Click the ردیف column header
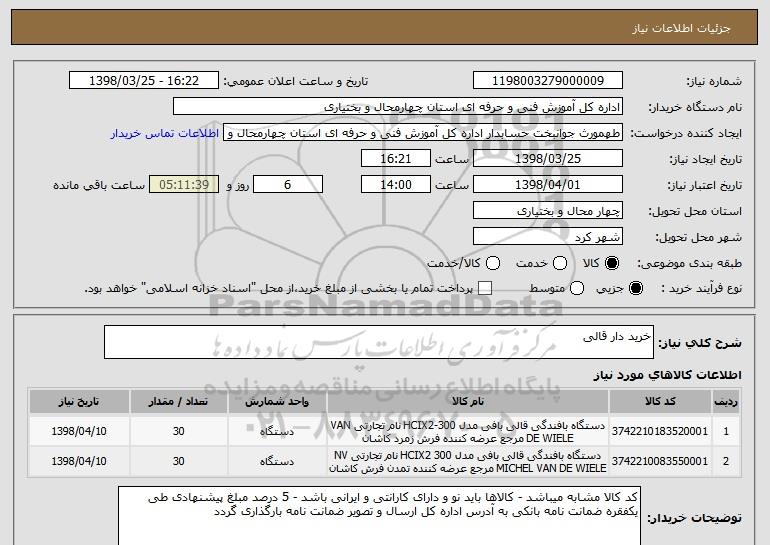This screenshot has height=545, width=770. [x=726, y=402]
